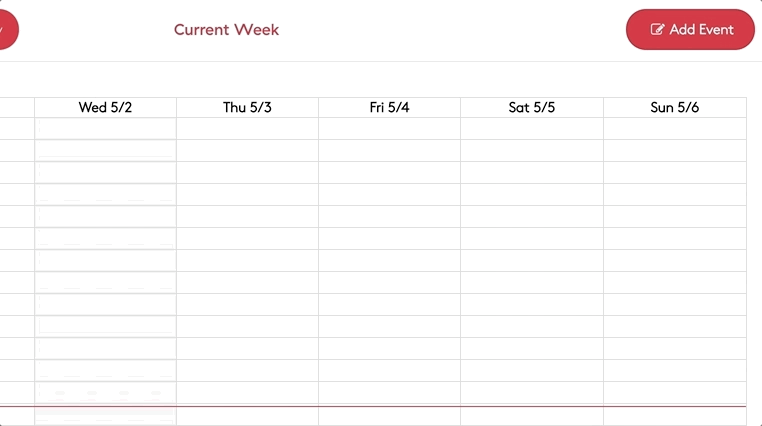This screenshot has height=426, width=762.
Task: Select the Current Week heading
Action: point(226,30)
